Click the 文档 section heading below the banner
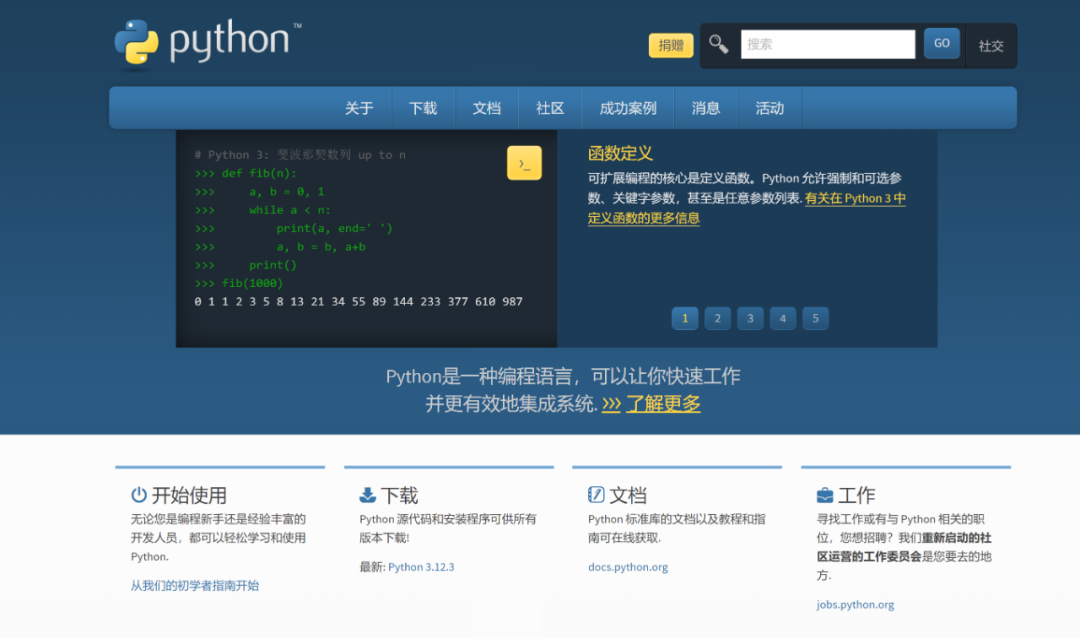This screenshot has width=1080, height=639. [x=627, y=495]
